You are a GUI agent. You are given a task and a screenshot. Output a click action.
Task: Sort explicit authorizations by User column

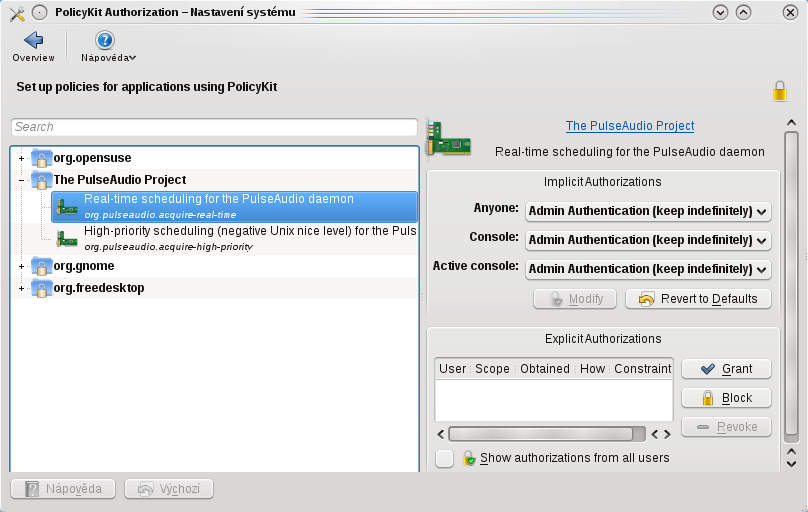coord(452,369)
